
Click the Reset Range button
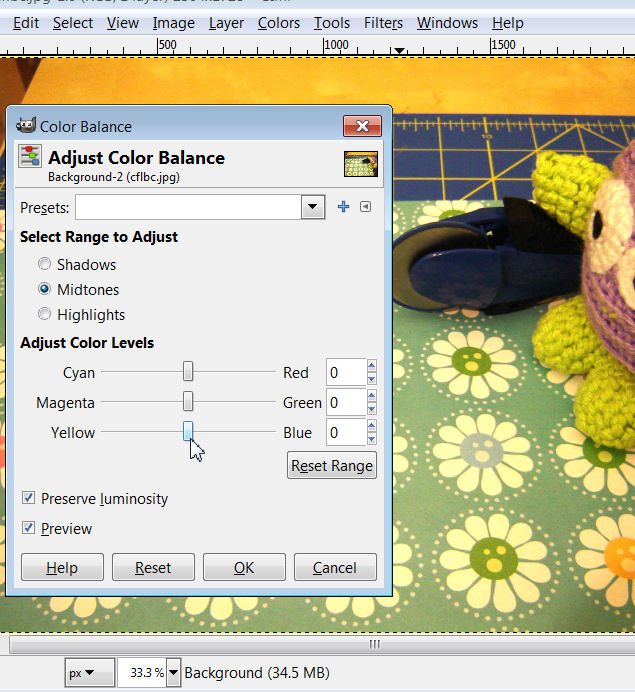tap(332, 465)
